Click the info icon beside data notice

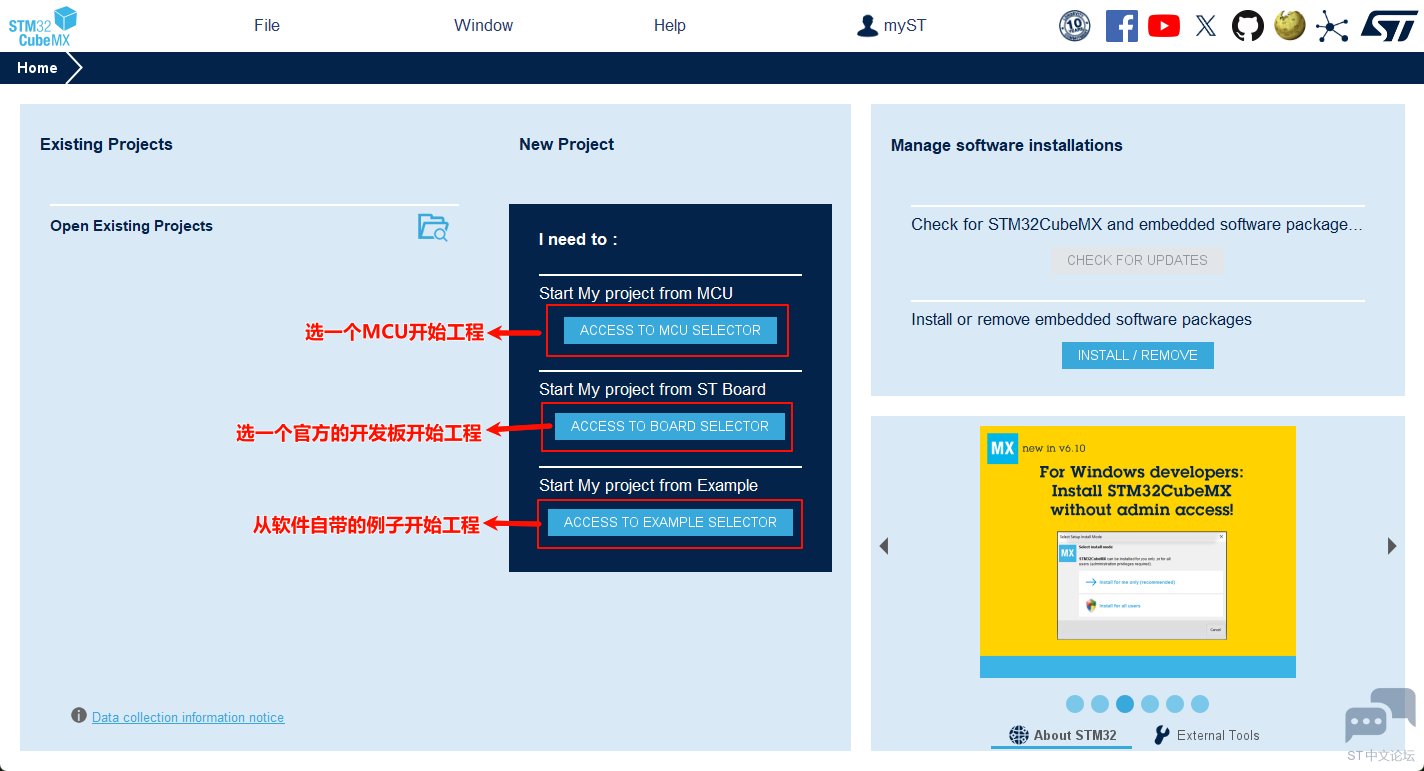click(x=79, y=716)
